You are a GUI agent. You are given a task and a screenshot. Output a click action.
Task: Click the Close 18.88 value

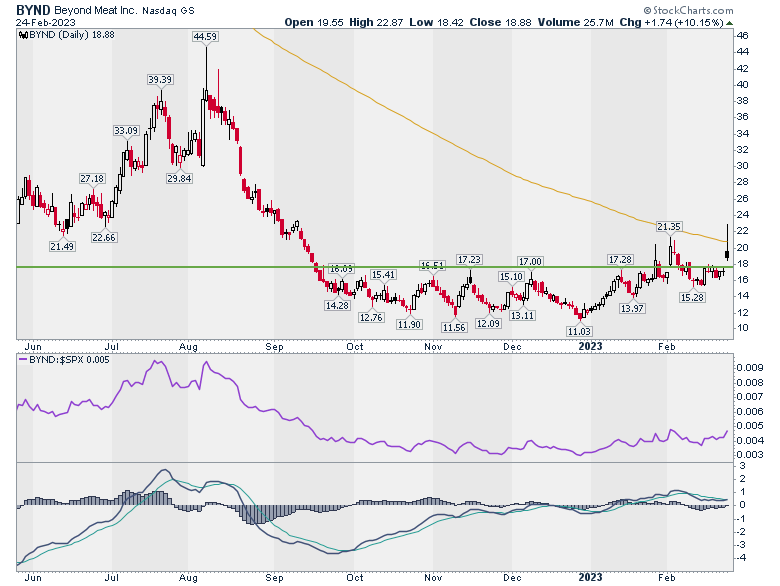500,22
